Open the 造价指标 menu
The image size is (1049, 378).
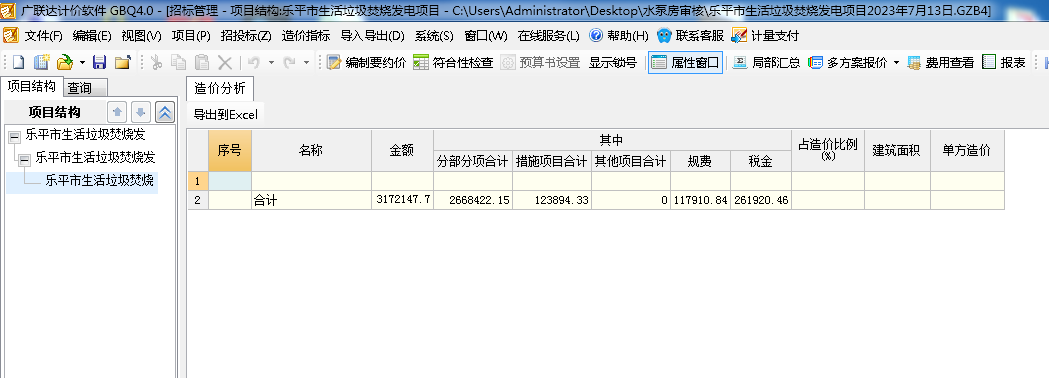pos(306,36)
